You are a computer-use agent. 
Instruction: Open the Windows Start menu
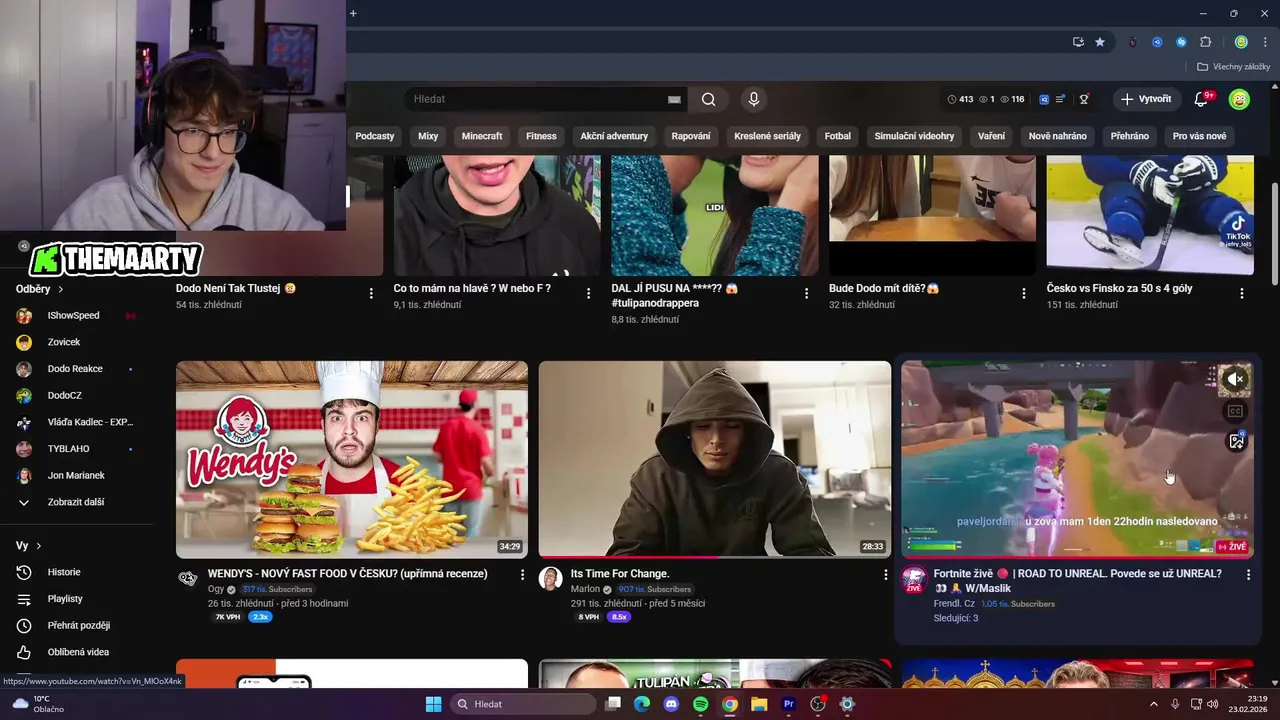coord(433,704)
